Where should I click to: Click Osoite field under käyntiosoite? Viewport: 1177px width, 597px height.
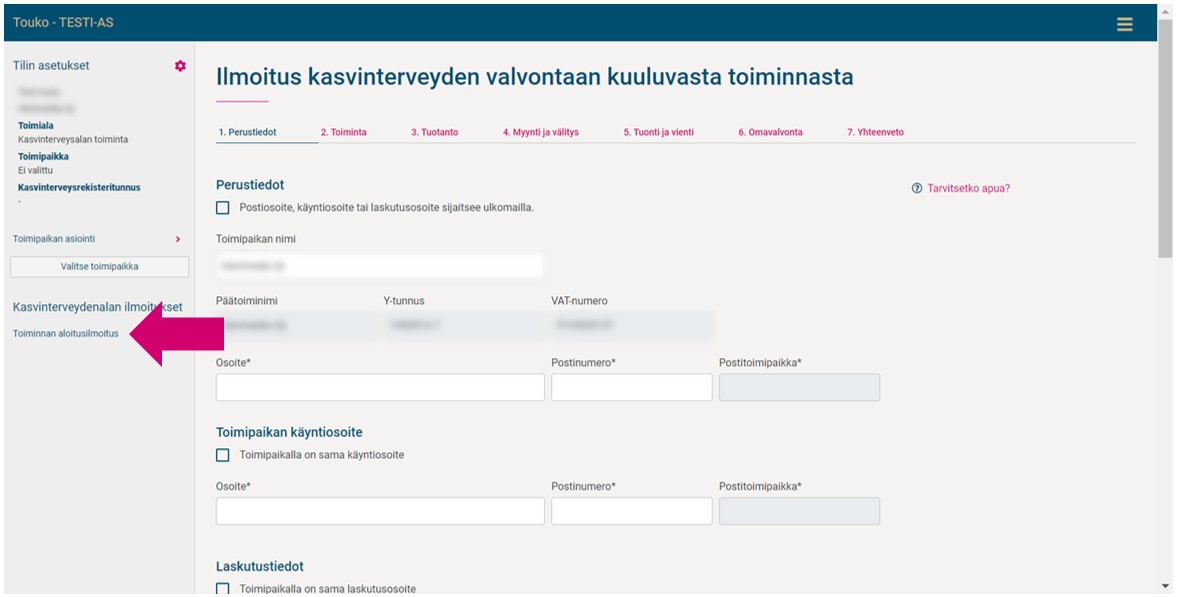[x=380, y=511]
